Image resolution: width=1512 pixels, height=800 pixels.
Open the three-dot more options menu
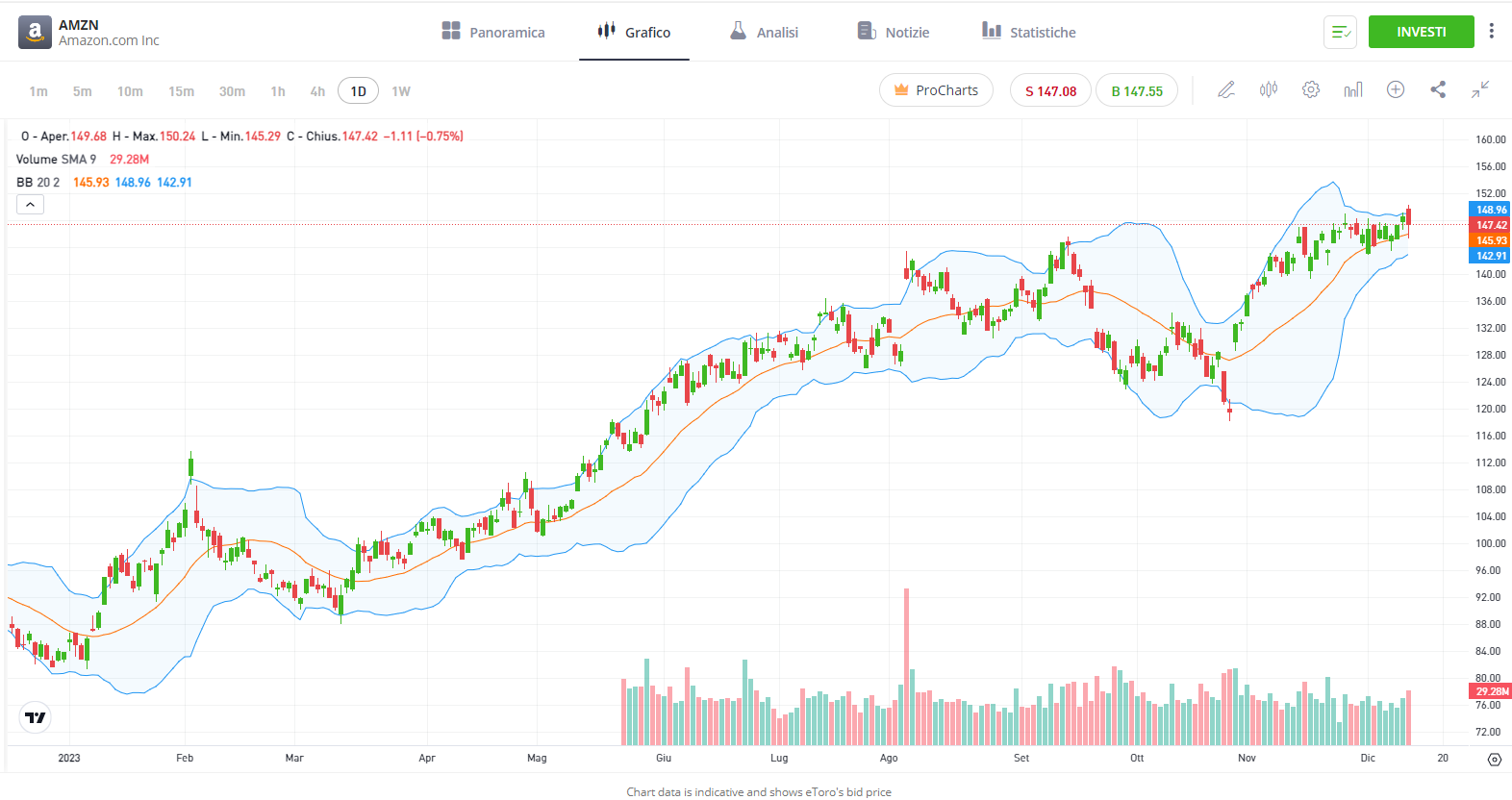point(1492,31)
